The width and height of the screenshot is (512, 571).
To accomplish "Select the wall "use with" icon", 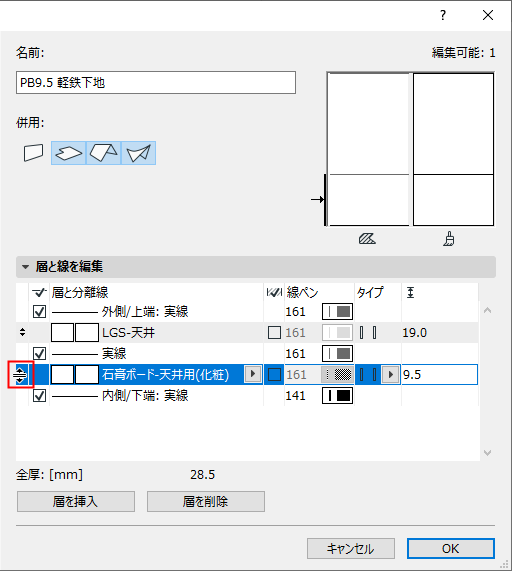I will [x=33, y=153].
